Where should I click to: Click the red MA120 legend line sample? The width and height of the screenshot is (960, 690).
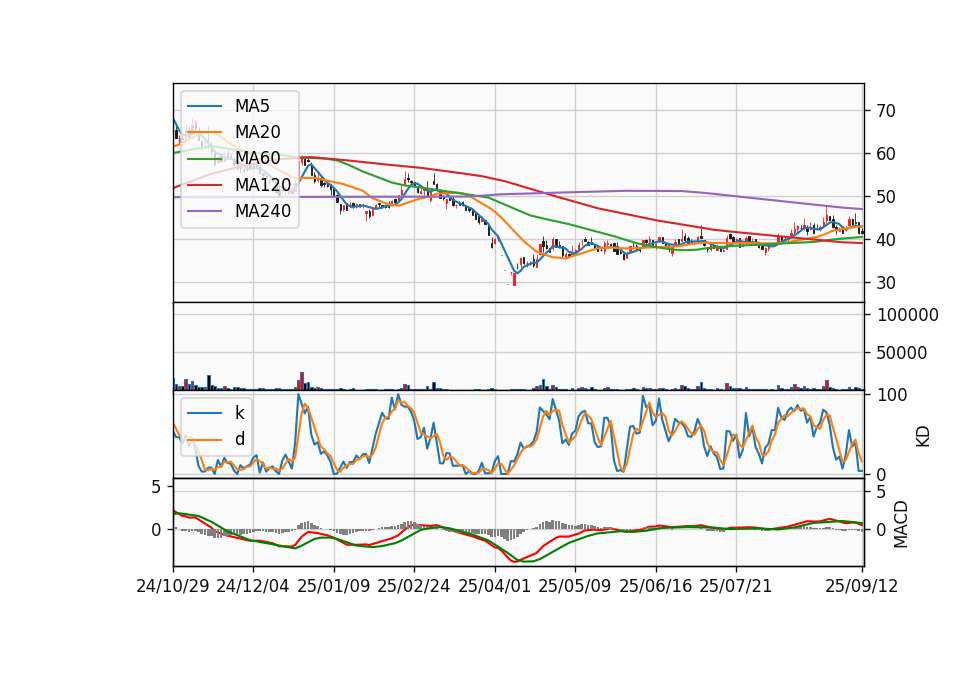point(204,185)
